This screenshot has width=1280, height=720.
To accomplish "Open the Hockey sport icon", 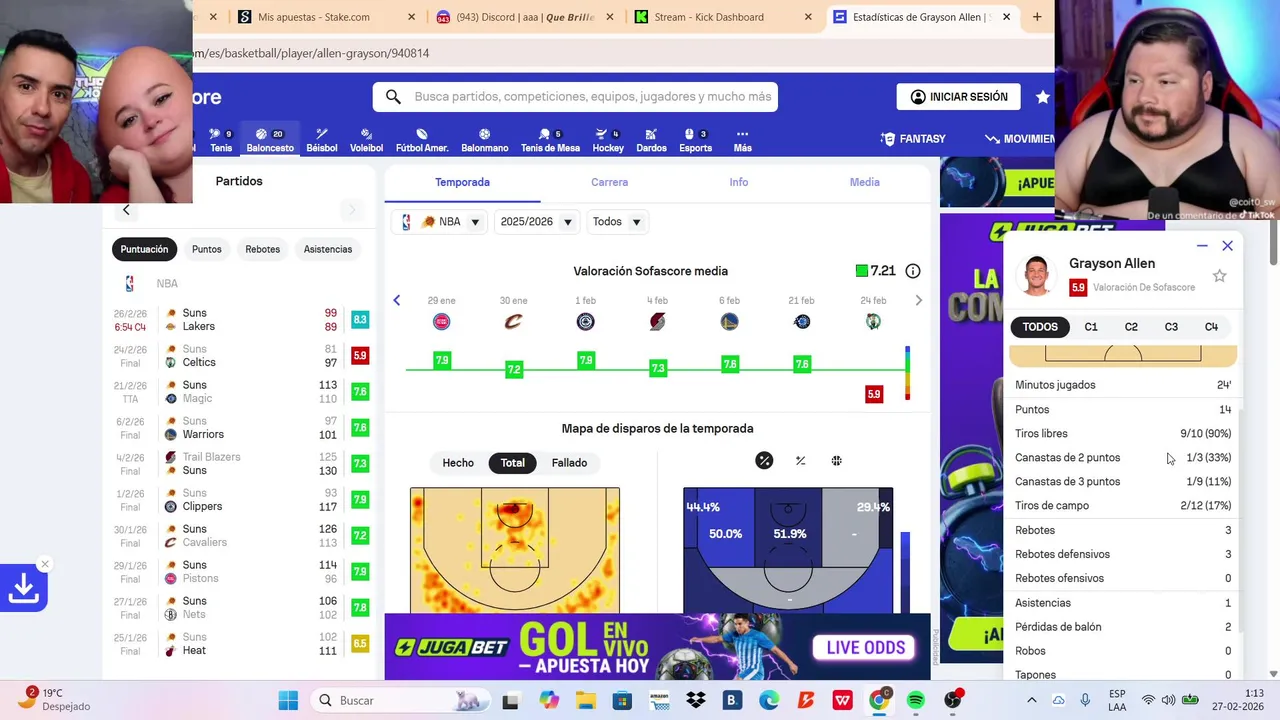I will (608, 140).
